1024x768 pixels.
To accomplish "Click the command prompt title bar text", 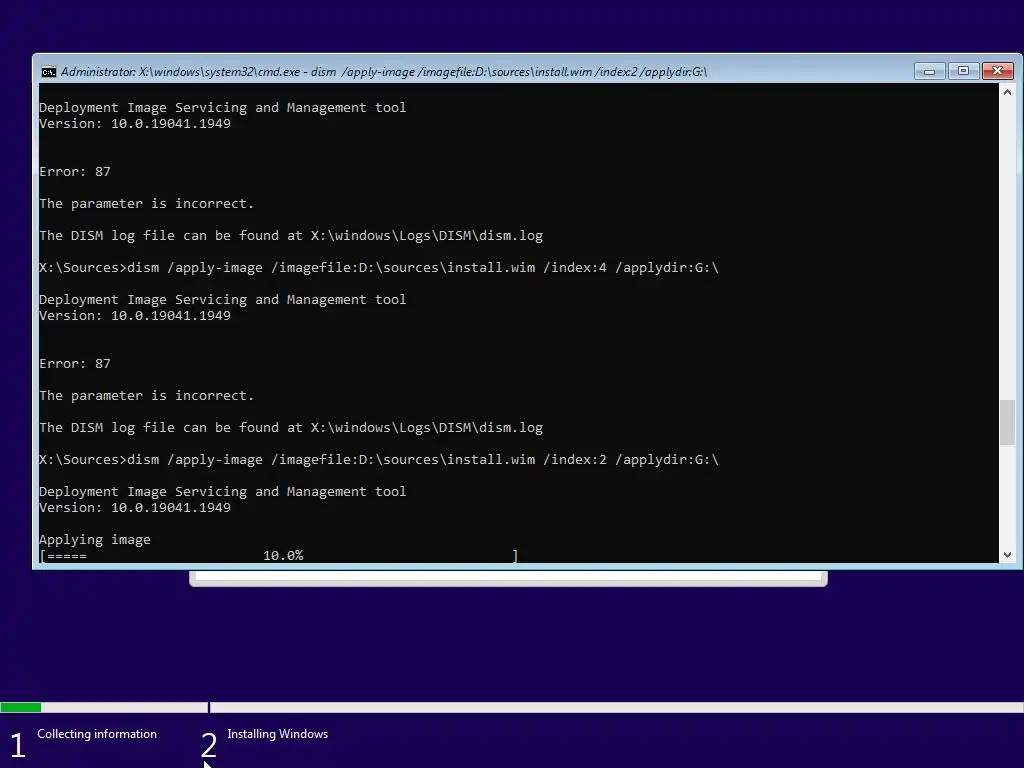I will point(384,72).
